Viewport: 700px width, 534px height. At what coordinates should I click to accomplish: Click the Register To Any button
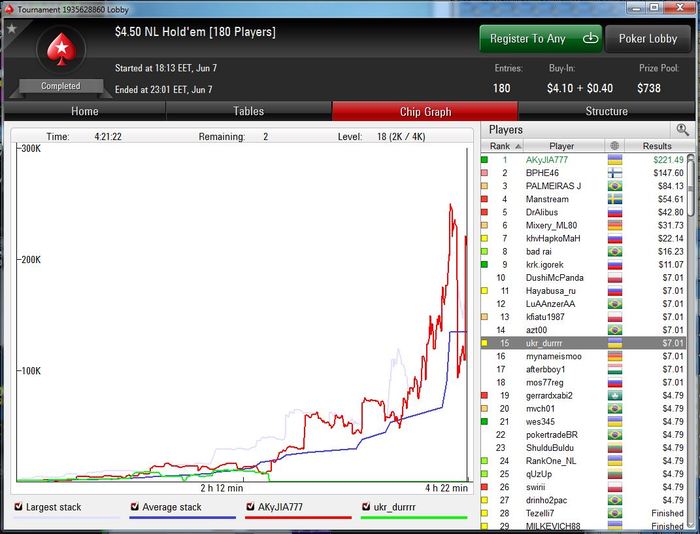pyautogui.click(x=541, y=38)
